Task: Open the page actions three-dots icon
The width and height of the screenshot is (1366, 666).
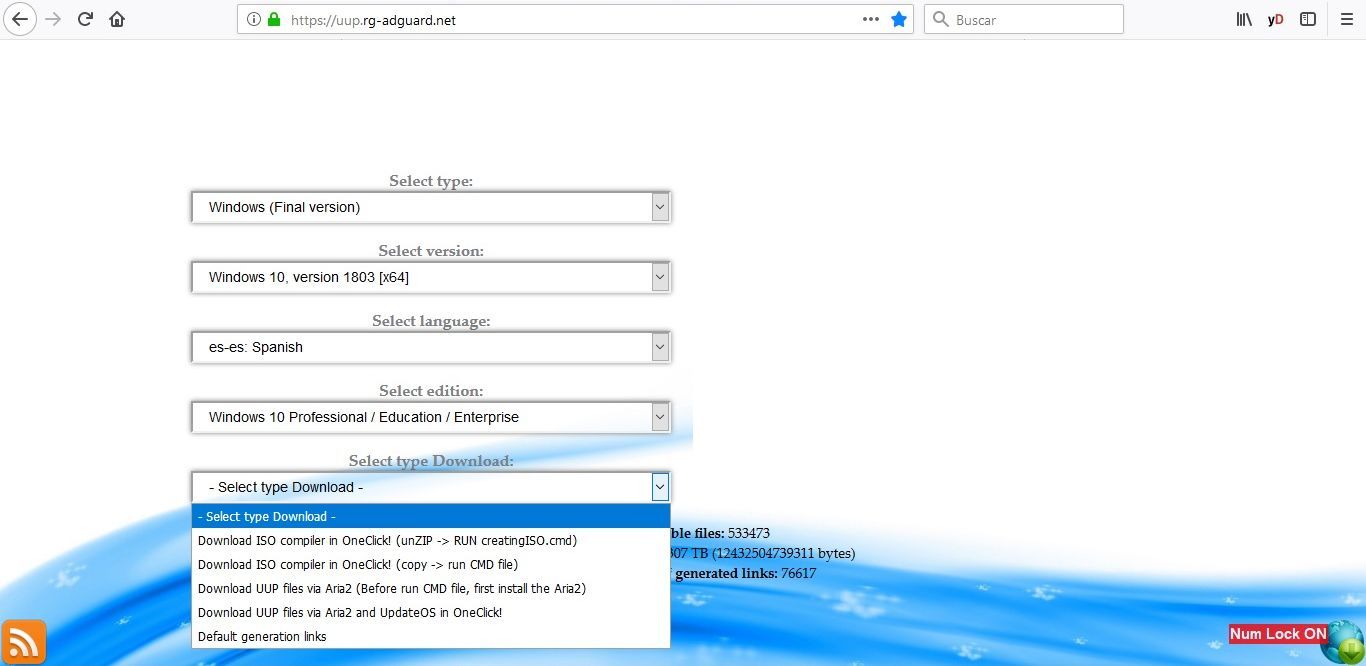Action: 871,19
